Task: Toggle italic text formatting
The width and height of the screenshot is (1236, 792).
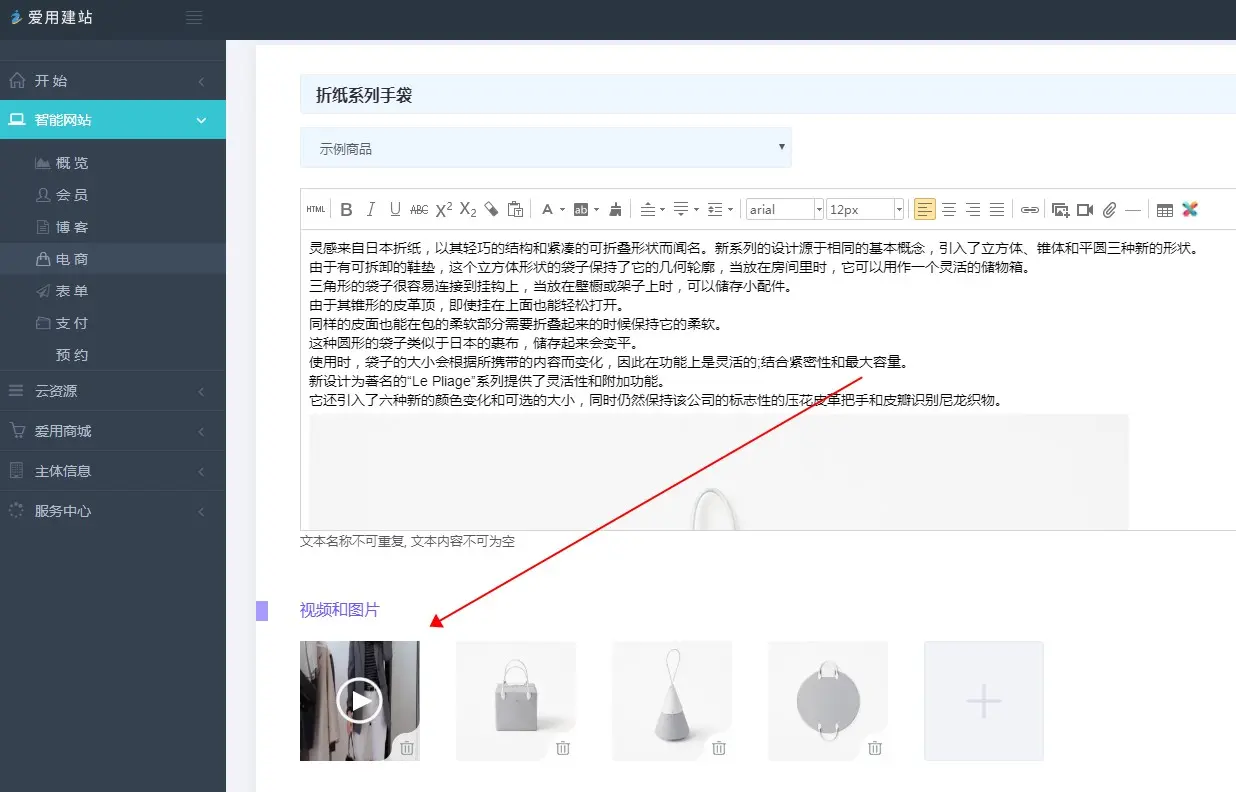Action: (x=371, y=210)
